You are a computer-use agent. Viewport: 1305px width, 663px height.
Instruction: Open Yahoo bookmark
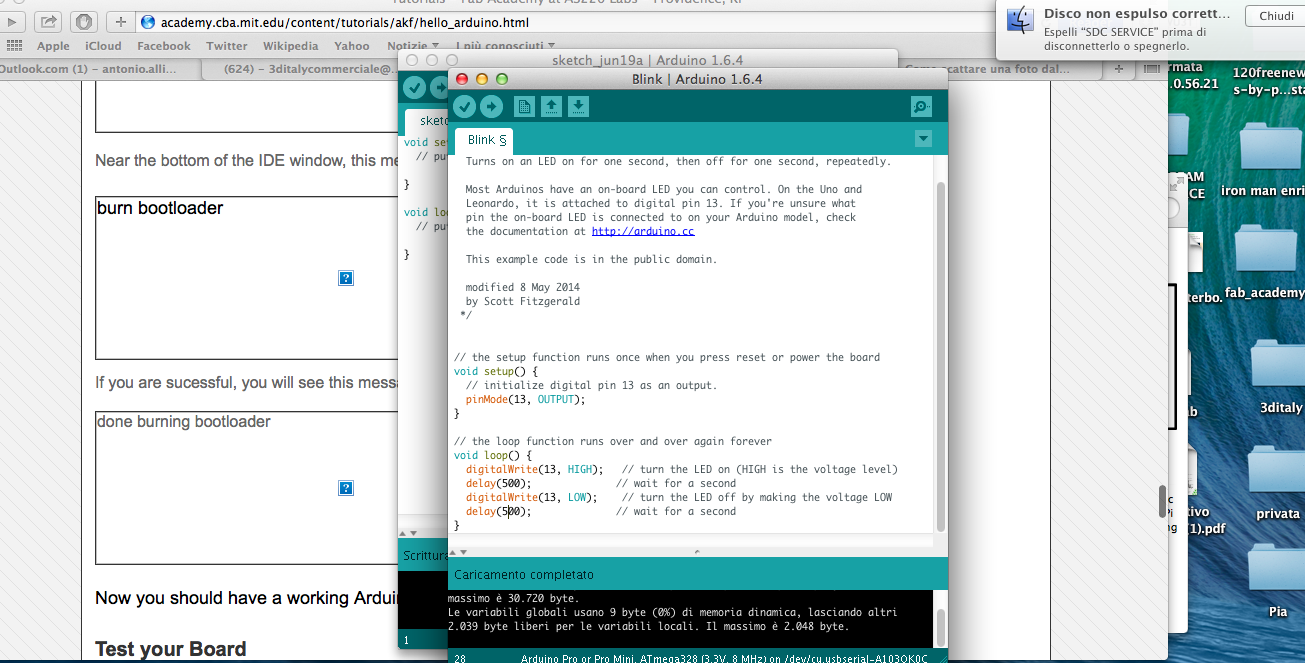(352, 46)
